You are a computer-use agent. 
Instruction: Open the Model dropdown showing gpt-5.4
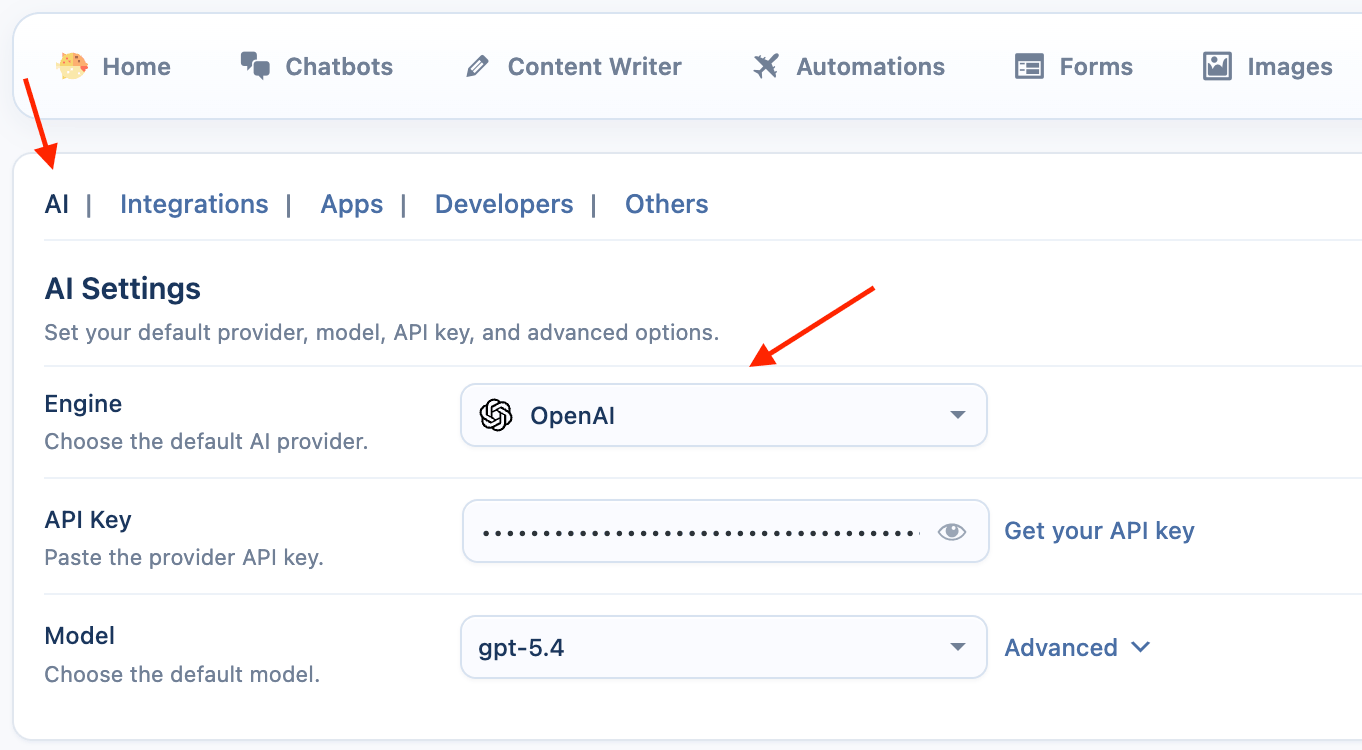click(722, 648)
